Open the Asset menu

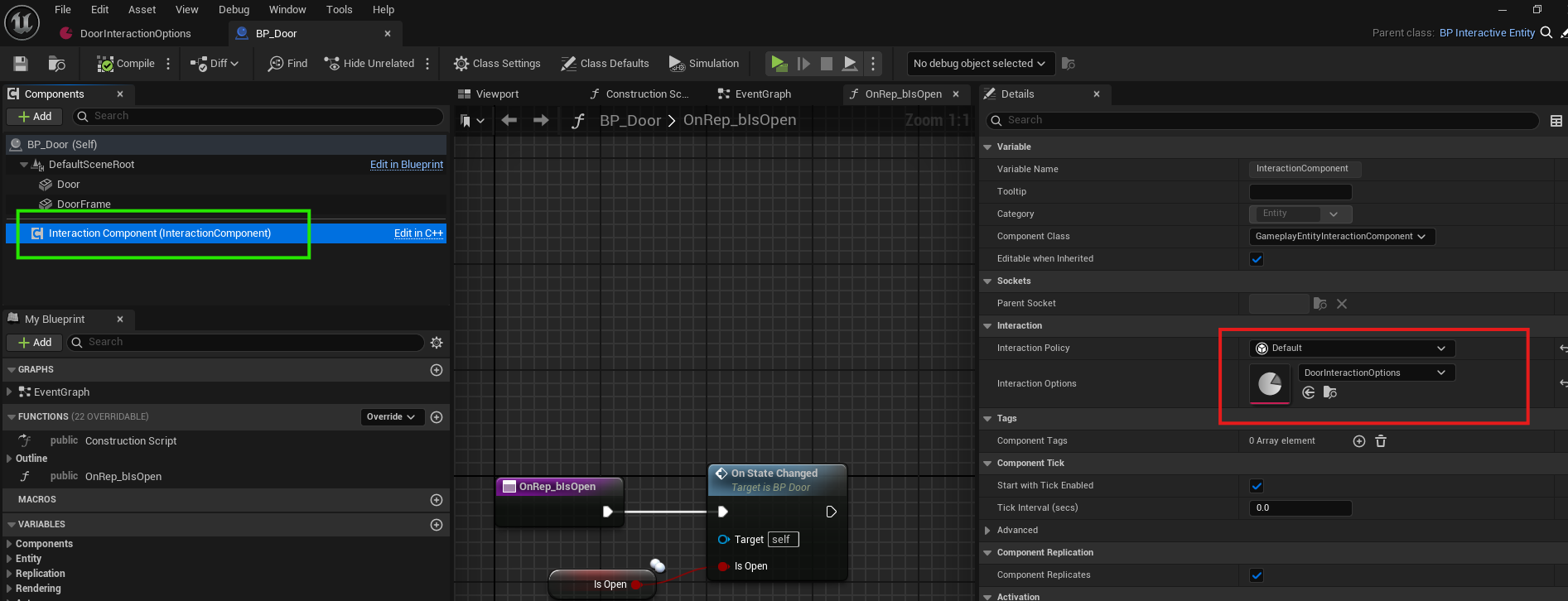pyautogui.click(x=142, y=10)
